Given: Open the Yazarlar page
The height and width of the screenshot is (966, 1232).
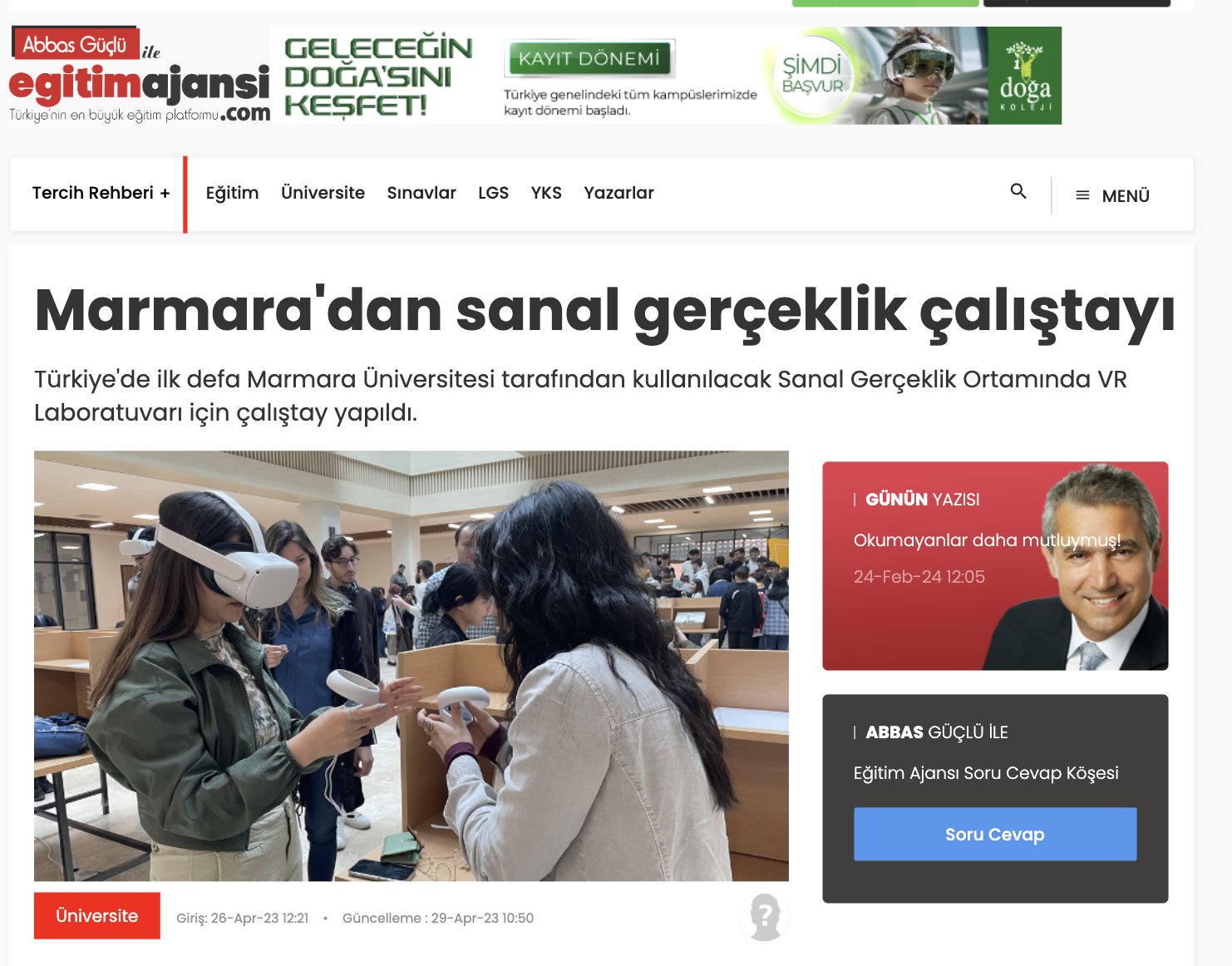Looking at the screenshot, I should tap(618, 193).
